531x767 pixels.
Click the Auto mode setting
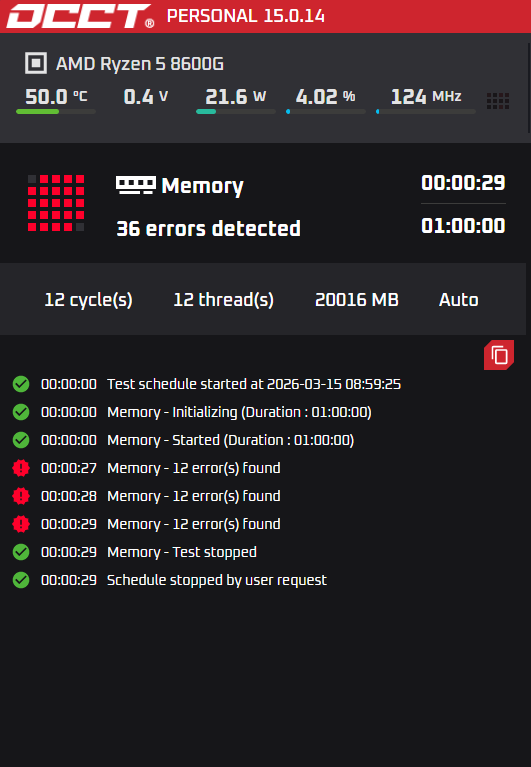[459, 300]
